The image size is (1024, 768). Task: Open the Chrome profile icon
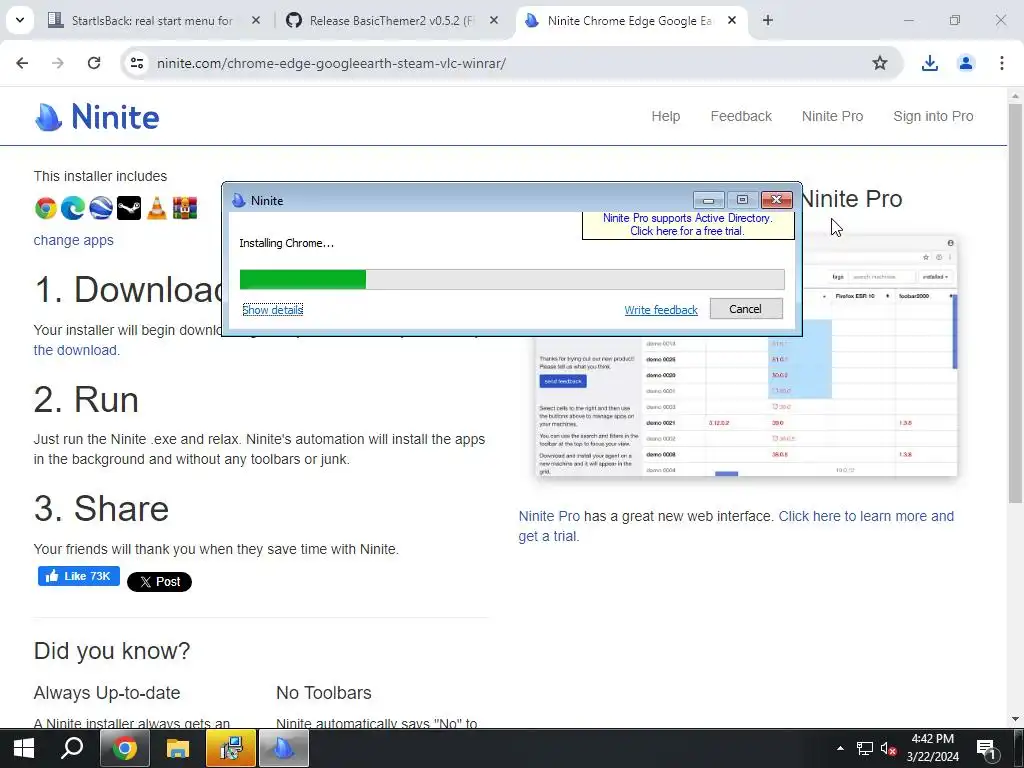(x=966, y=63)
